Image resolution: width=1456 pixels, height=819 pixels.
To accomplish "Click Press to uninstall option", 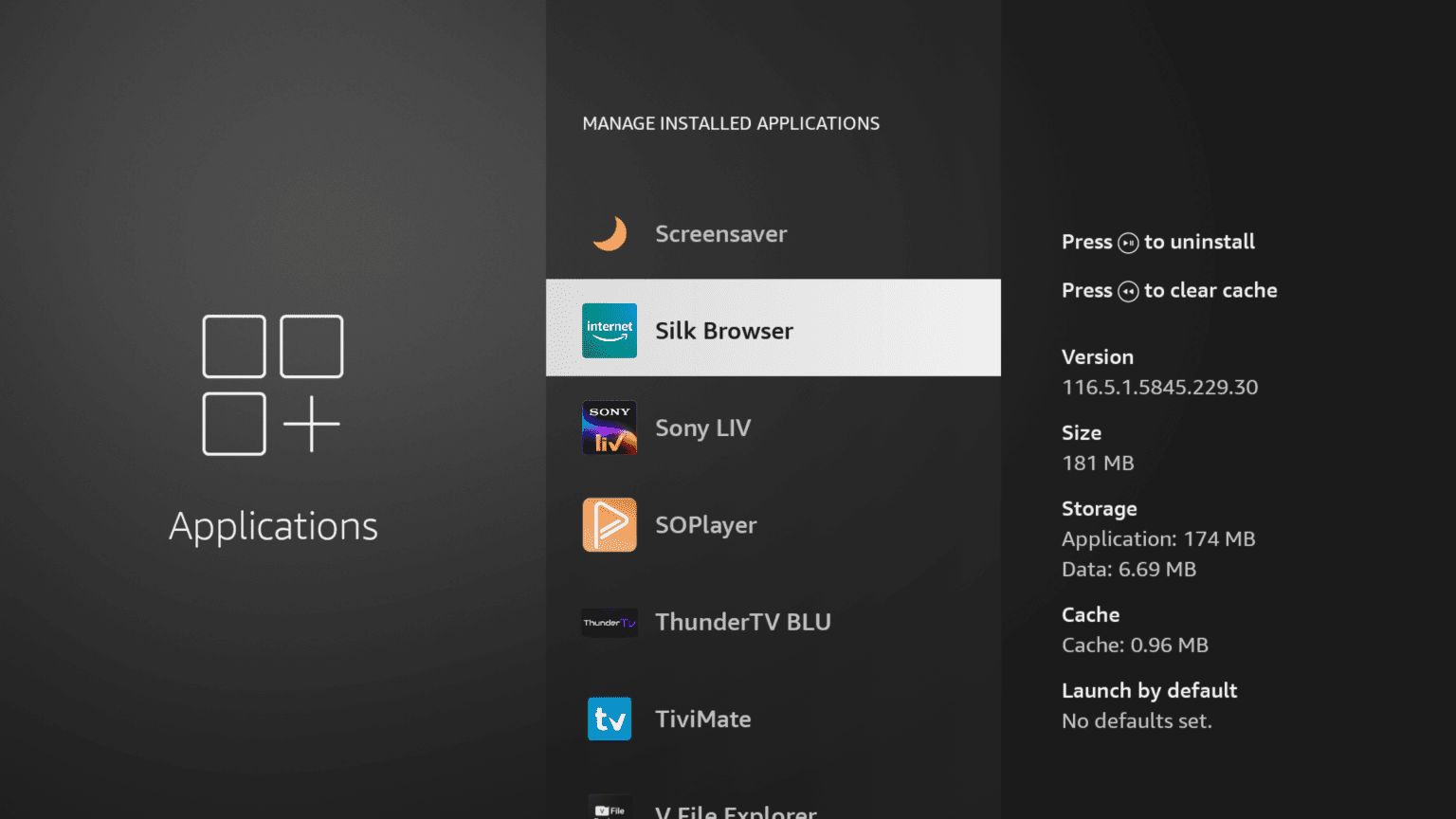I will (x=1158, y=242).
